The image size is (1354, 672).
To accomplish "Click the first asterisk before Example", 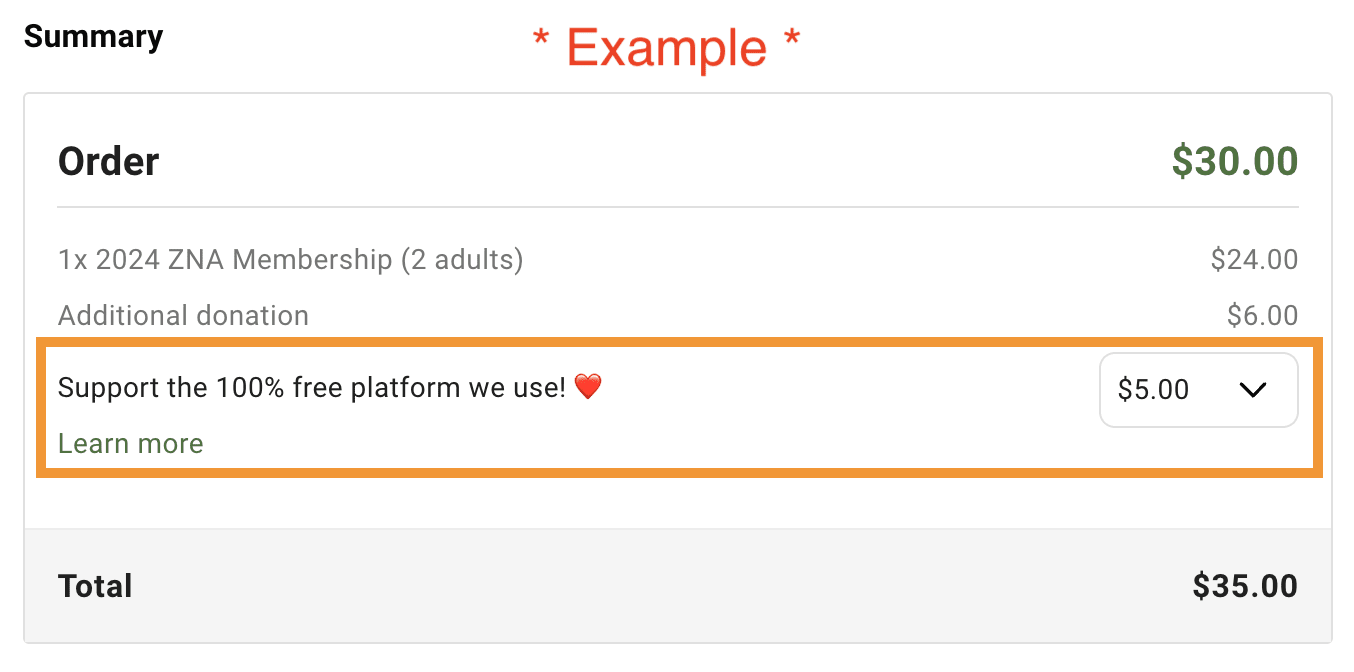I will 541,39.
